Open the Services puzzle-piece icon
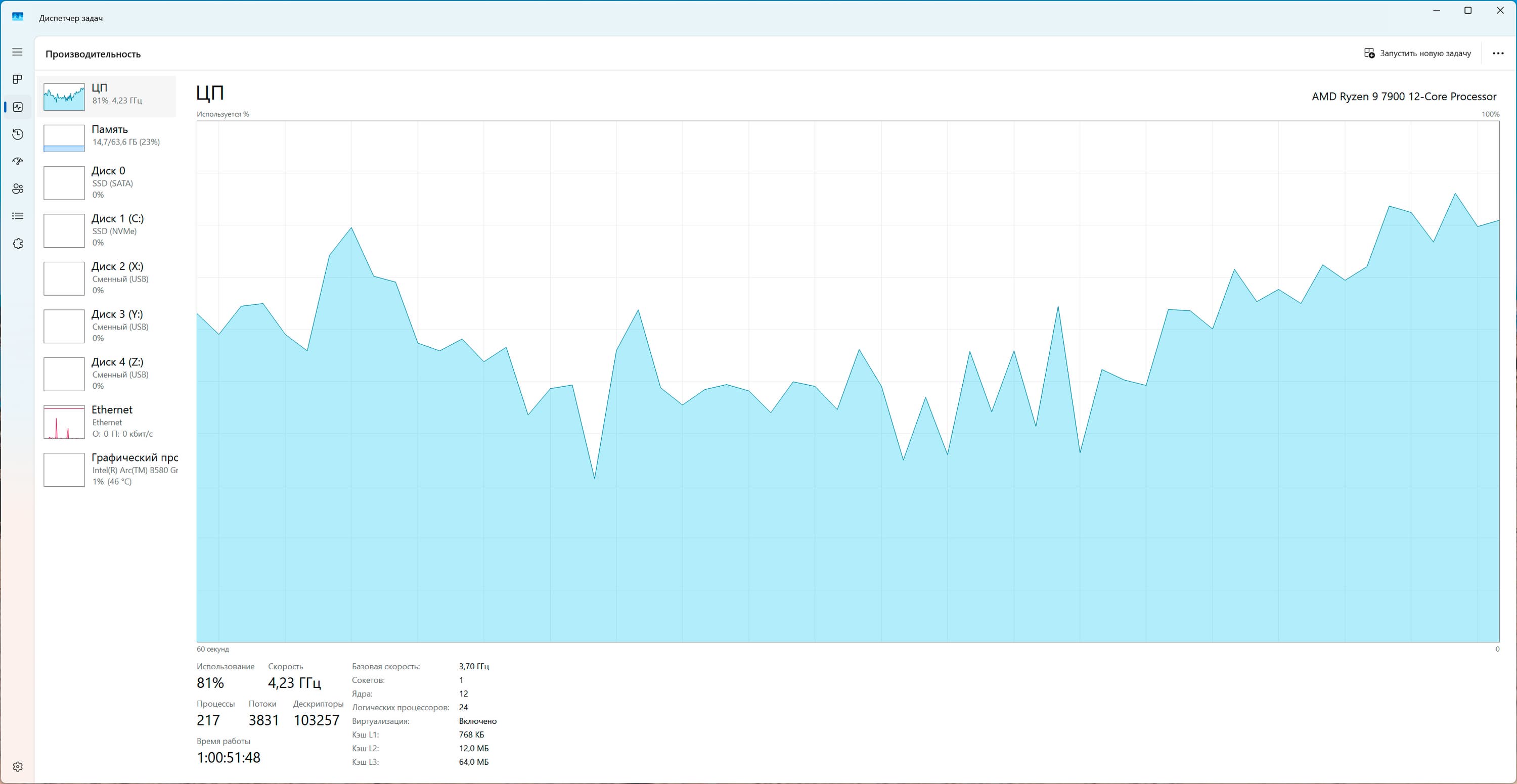The width and height of the screenshot is (1517, 784). [18, 244]
